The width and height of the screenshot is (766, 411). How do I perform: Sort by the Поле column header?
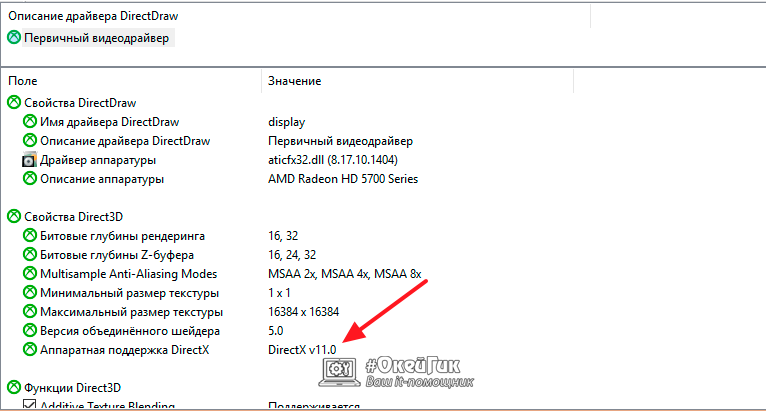pyautogui.click(x=23, y=81)
